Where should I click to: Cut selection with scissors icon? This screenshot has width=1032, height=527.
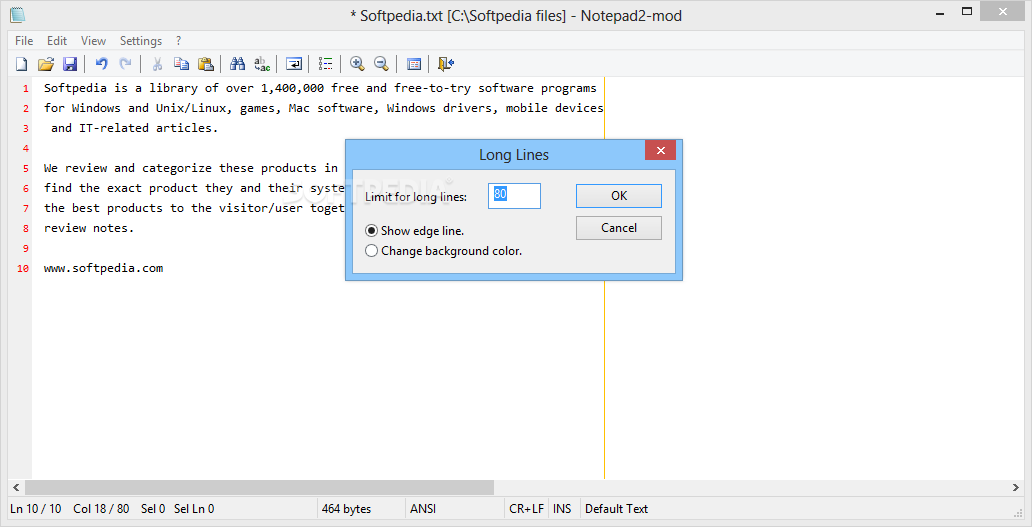coord(157,64)
